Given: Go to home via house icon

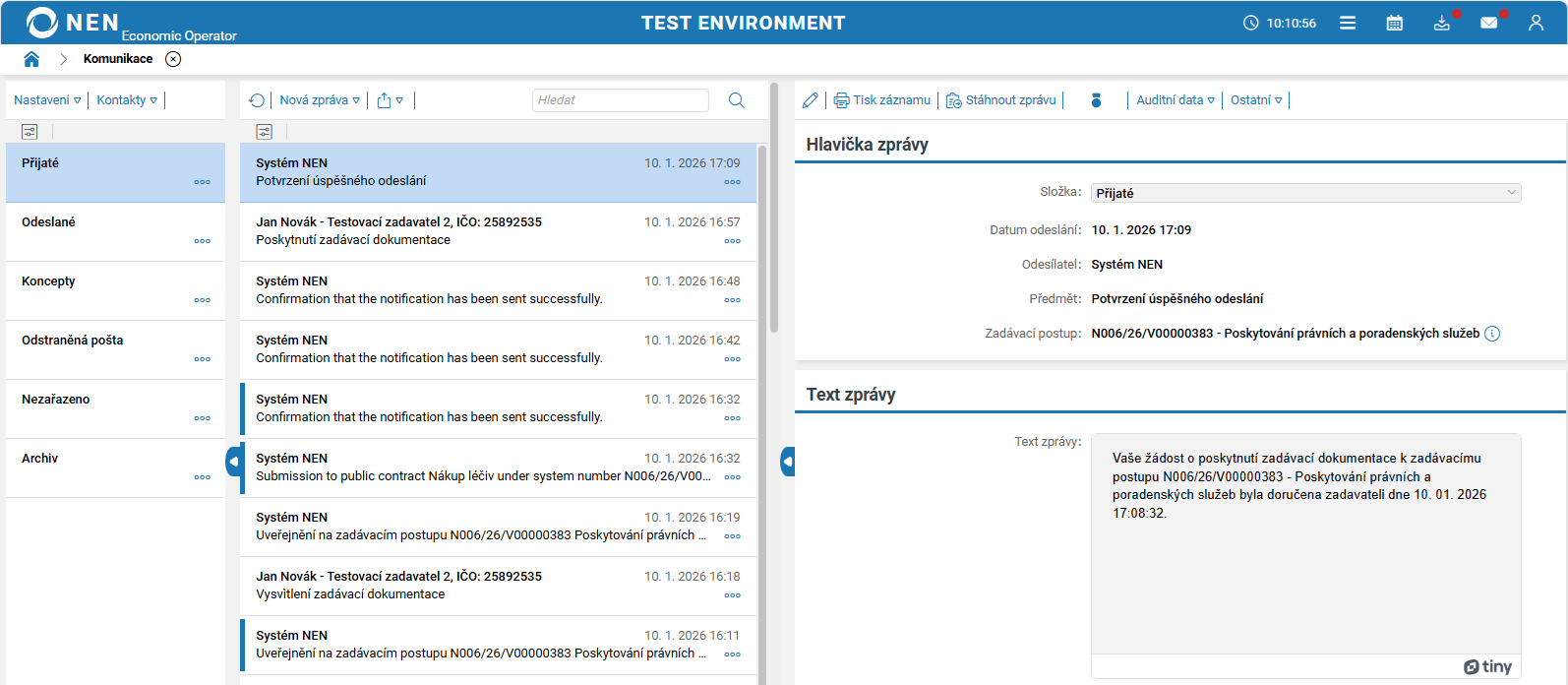Looking at the screenshot, I should point(31,59).
